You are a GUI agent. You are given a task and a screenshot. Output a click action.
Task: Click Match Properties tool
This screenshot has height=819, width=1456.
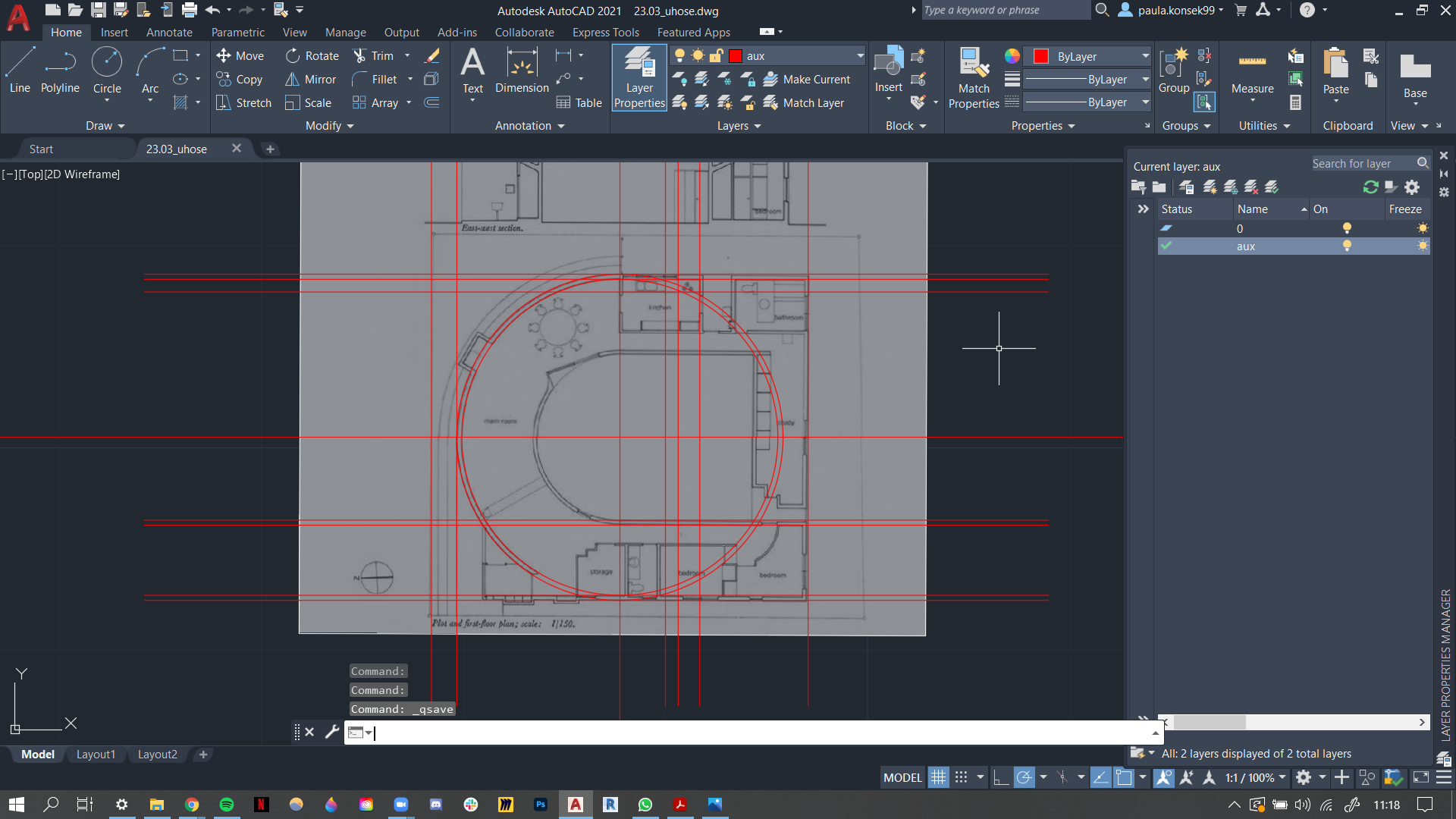974,77
